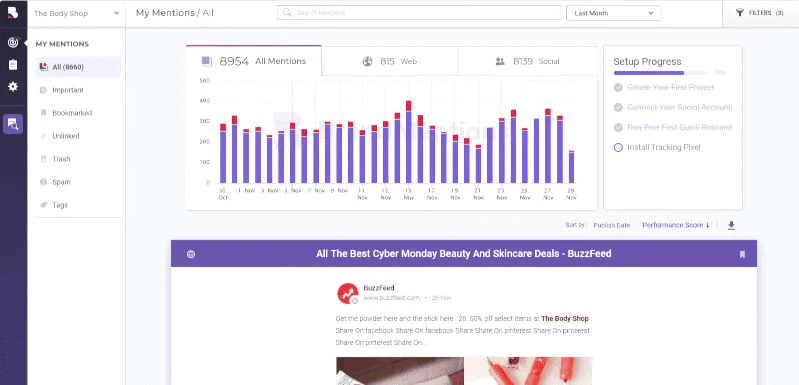
Task: Click the highlighted The Body Shop keyword
Action: tap(565, 318)
